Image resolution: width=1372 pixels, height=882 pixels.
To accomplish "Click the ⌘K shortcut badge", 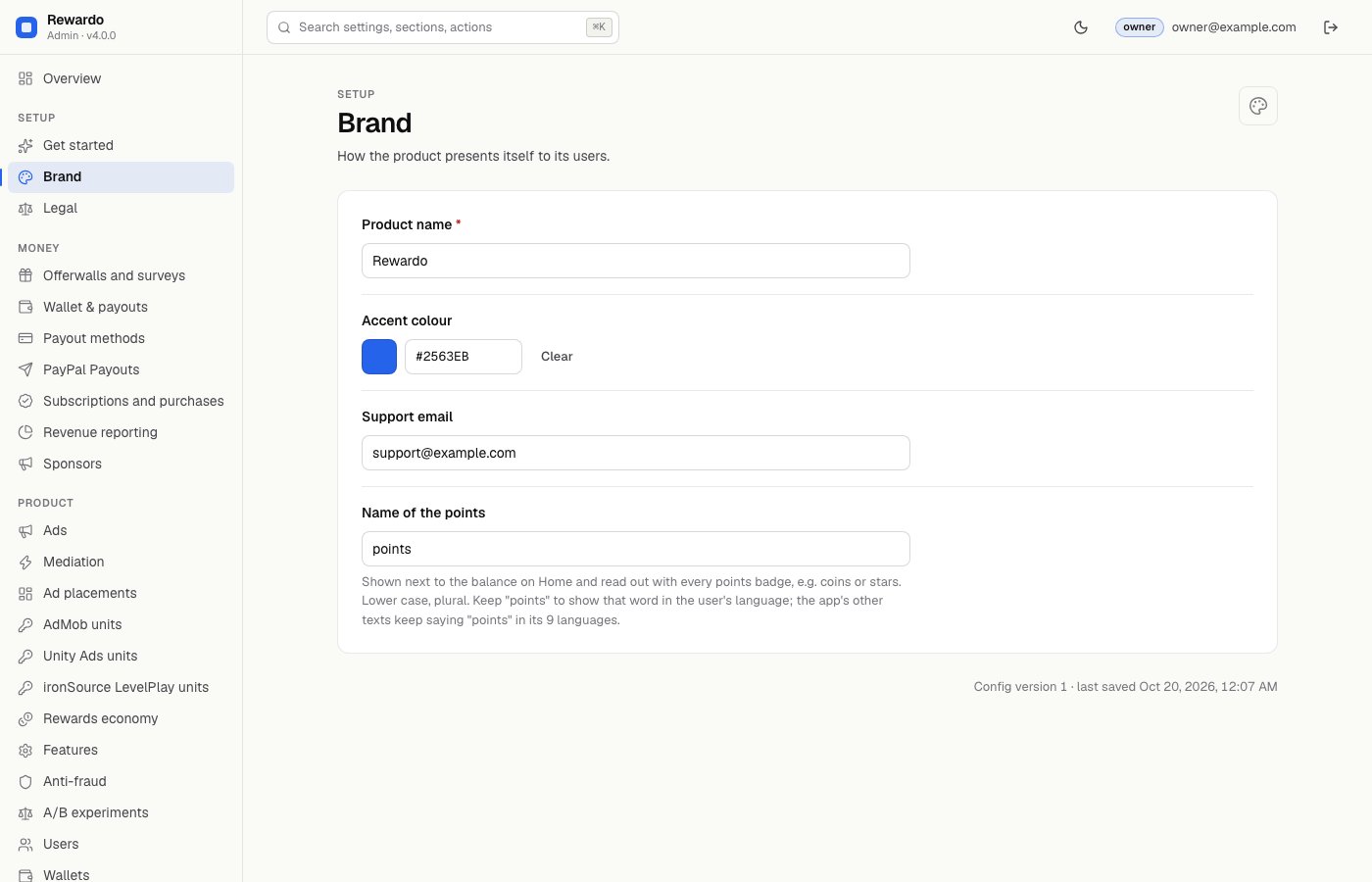I will point(599,27).
